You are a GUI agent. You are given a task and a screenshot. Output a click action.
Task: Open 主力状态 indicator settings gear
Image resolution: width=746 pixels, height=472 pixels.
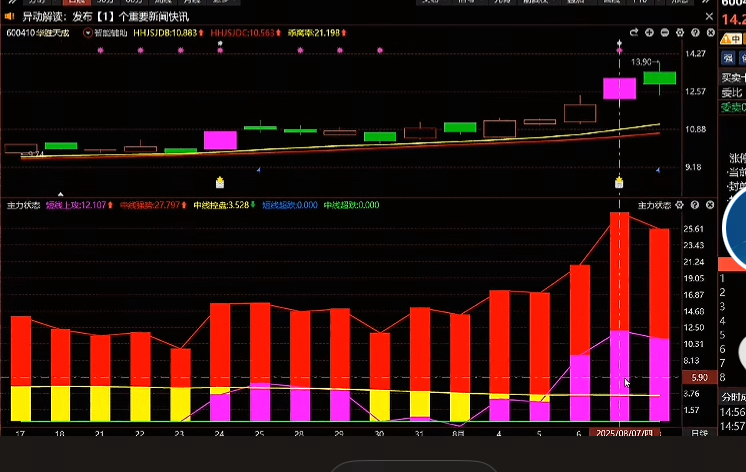pos(679,205)
